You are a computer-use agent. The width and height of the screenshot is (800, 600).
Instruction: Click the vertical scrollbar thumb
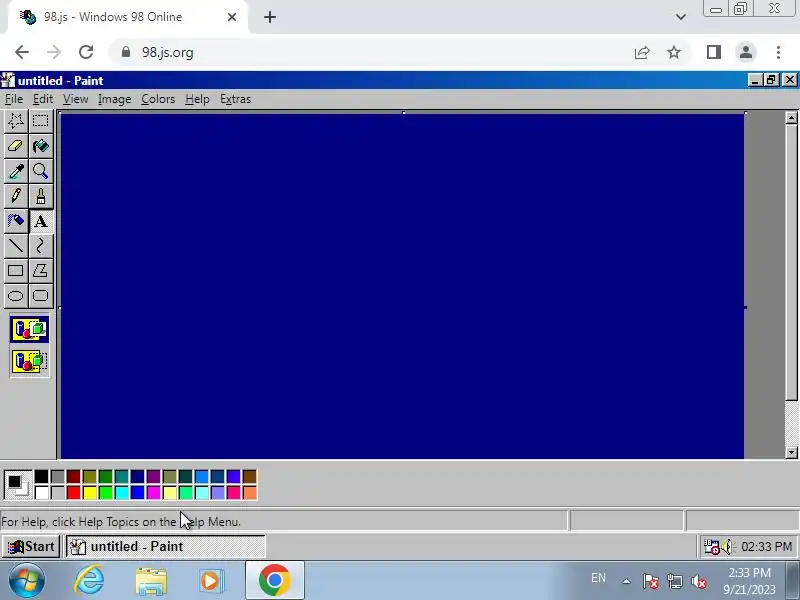791,263
